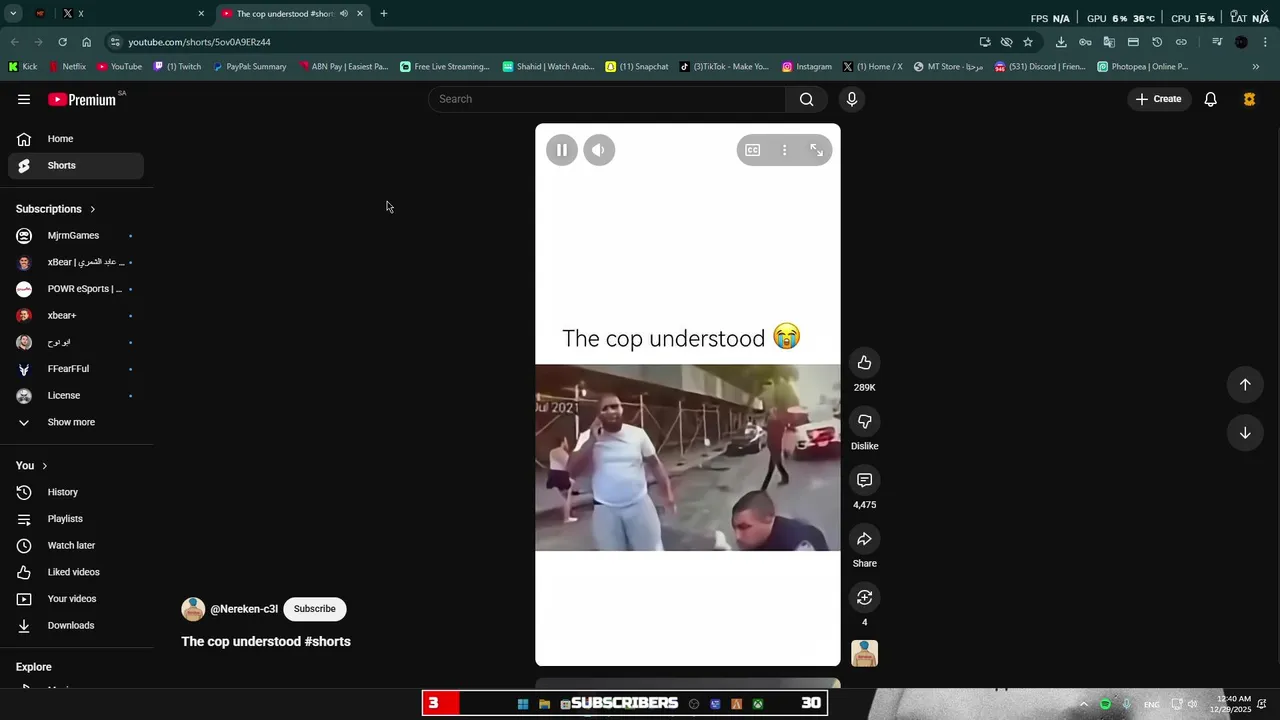Expand the You section
Screen dimensions: 1280x720
pyautogui.click(x=32, y=466)
